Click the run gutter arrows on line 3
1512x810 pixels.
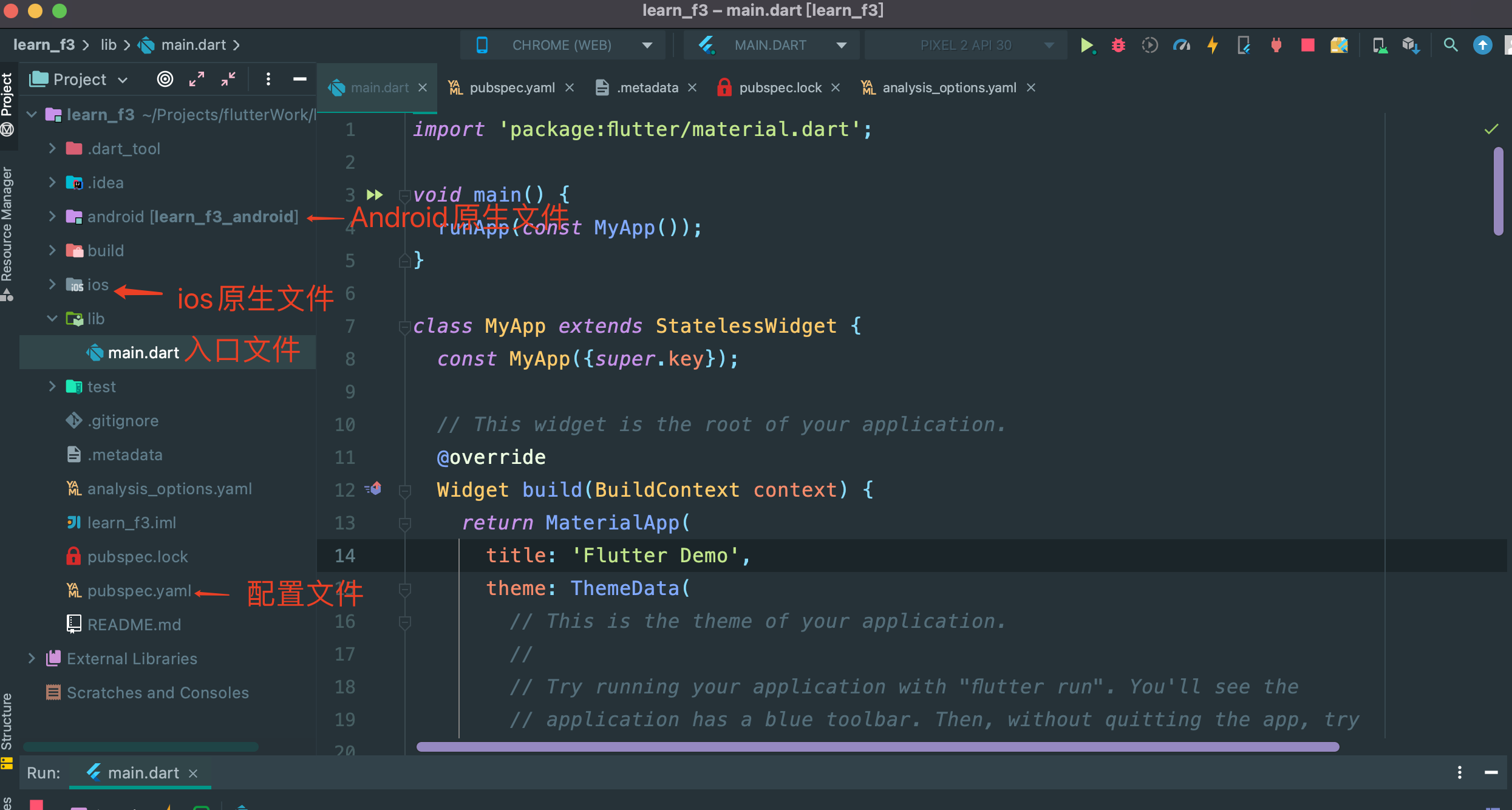click(x=375, y=195)
